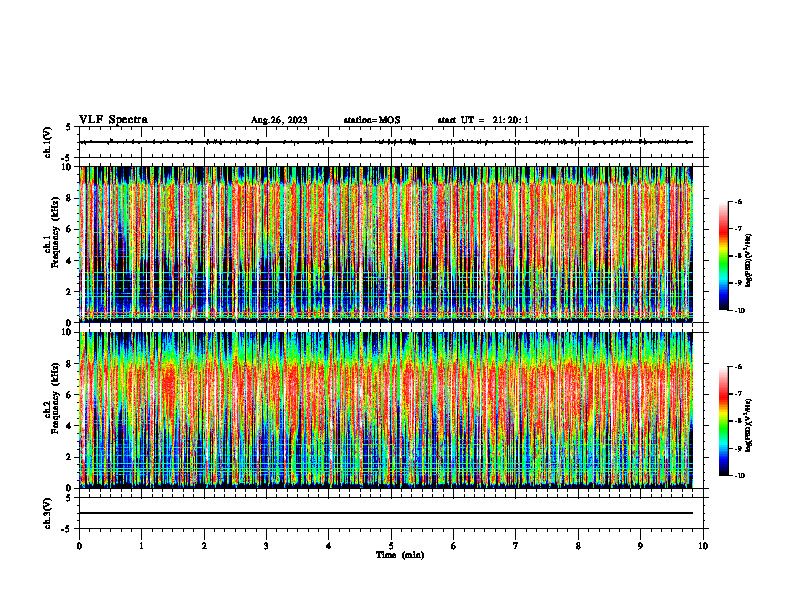Click the flat ch.3 voltage trace line
Screen dimensions: 792x612
(x=386, y=513)
